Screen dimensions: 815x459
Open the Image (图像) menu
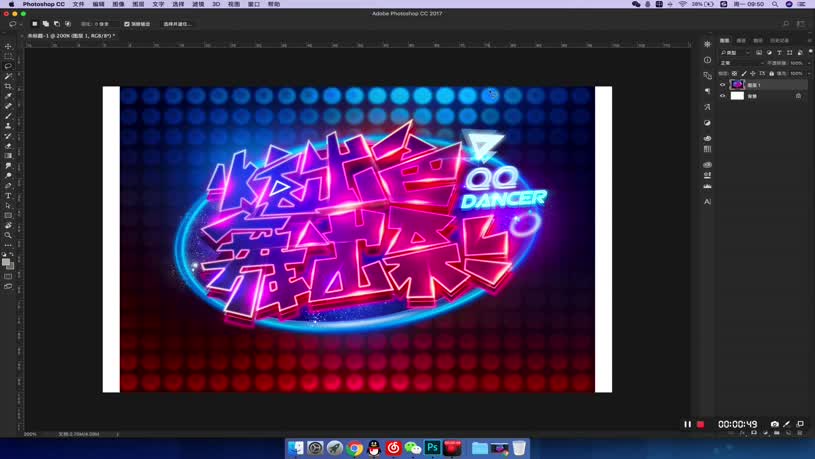coord(119,4)
